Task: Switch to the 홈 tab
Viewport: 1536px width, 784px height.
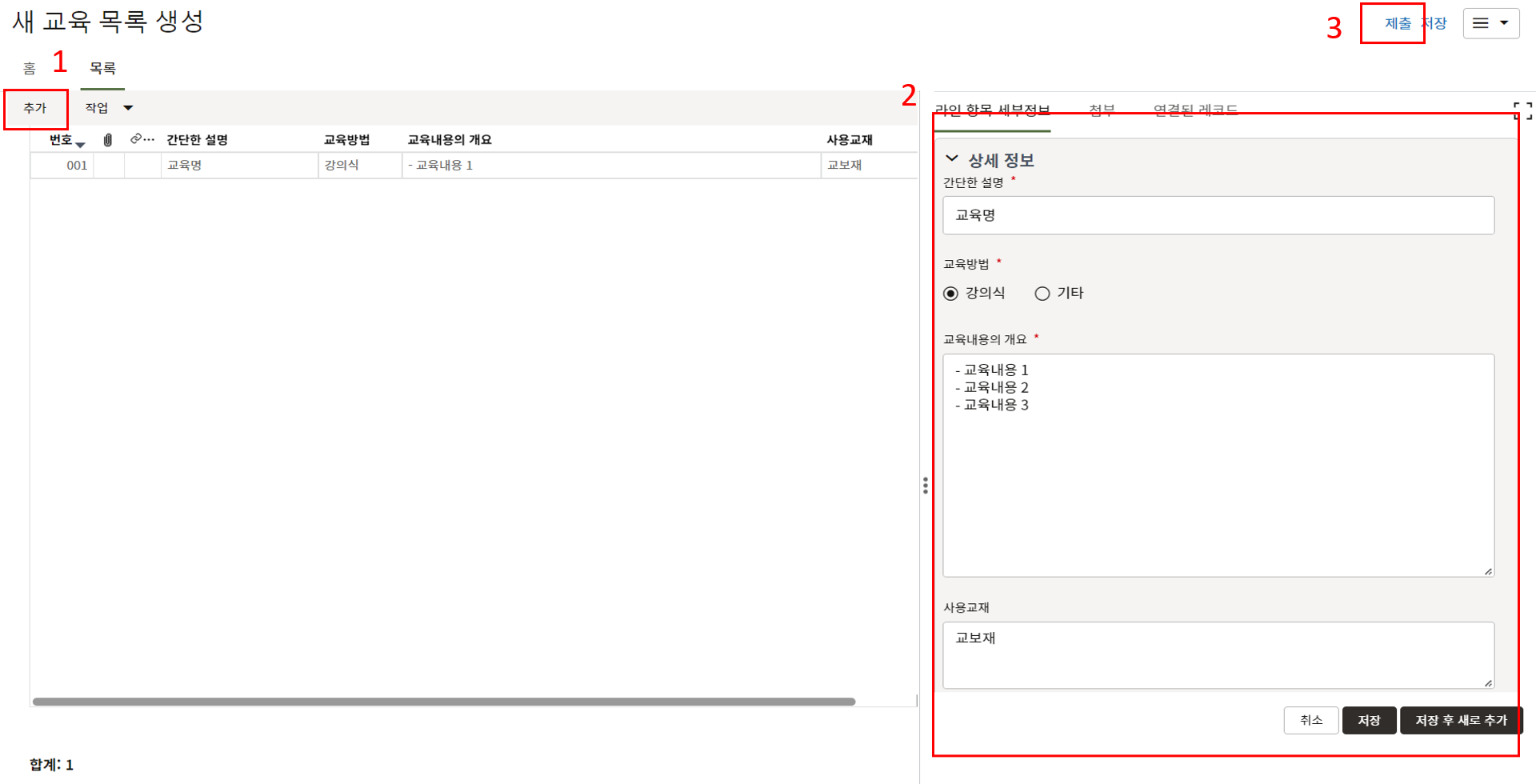Action: [x=30, y=69]
